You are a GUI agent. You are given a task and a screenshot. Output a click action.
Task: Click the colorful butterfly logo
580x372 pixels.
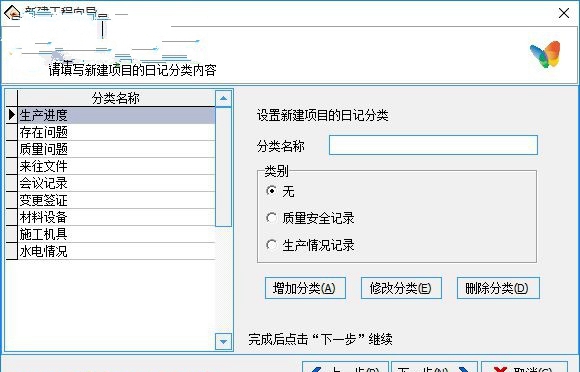545,54
